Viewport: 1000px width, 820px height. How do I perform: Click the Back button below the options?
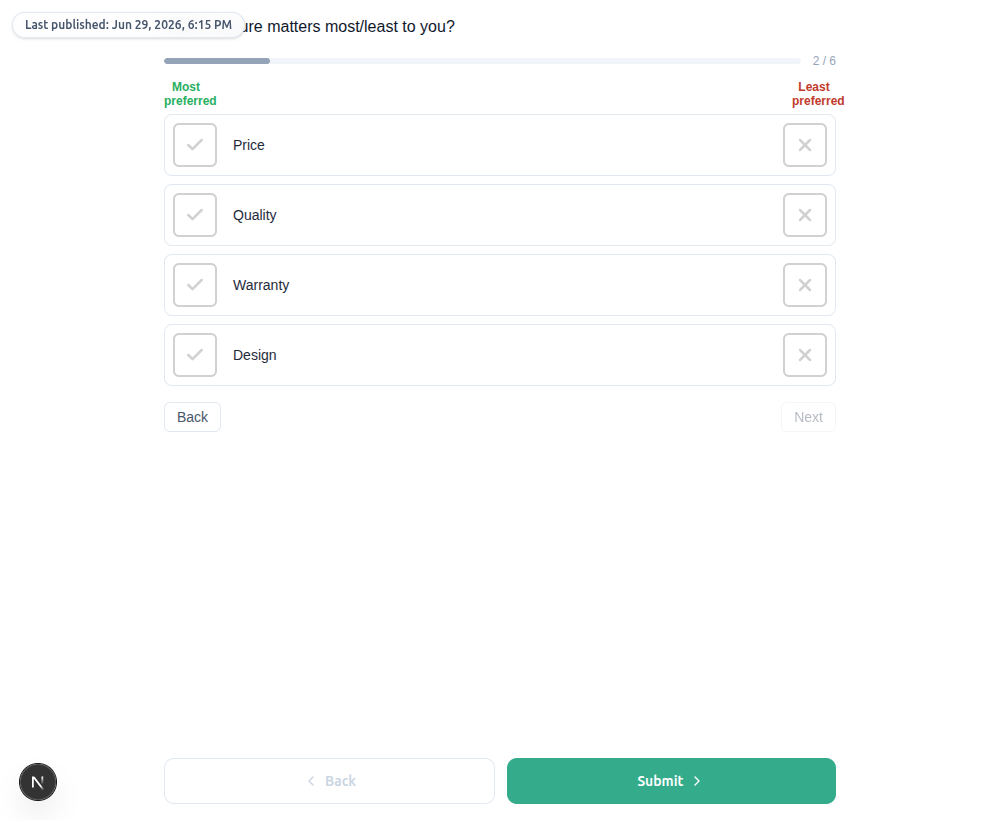(192, 417)
